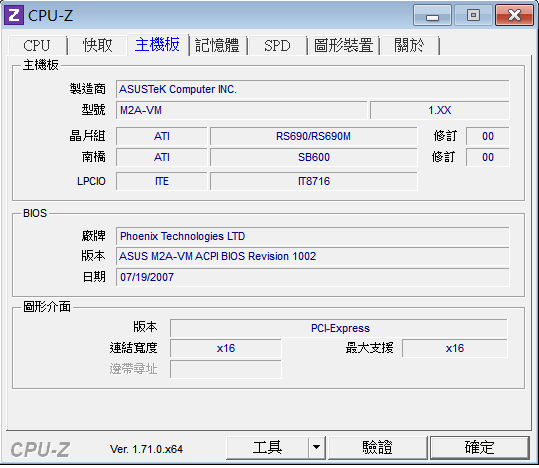The image size is (539, 468).
Task: Click the model field M2A-VM
Action: pyautogui.click(x=242, y=110)
